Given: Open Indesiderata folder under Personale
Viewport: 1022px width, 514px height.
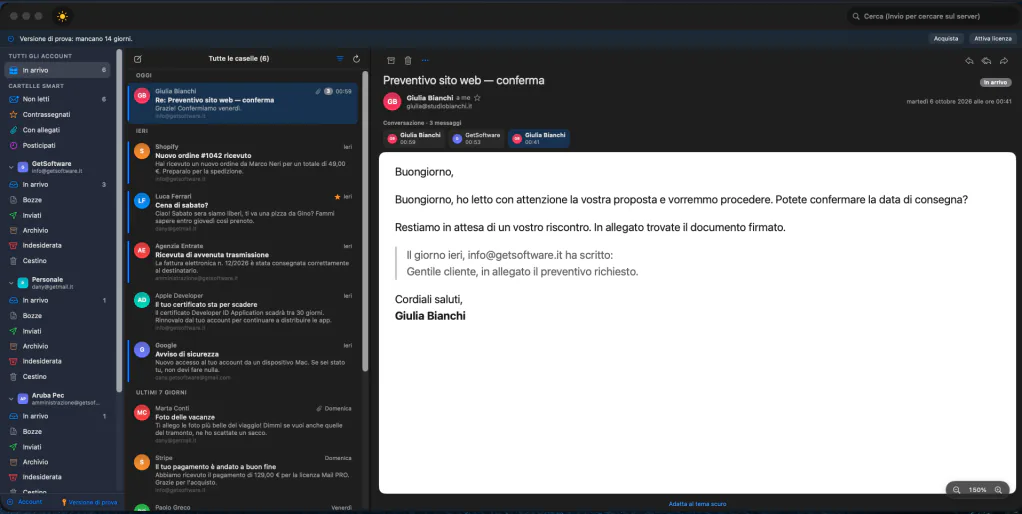Looking at the screenshot, I should click(57, 361).
